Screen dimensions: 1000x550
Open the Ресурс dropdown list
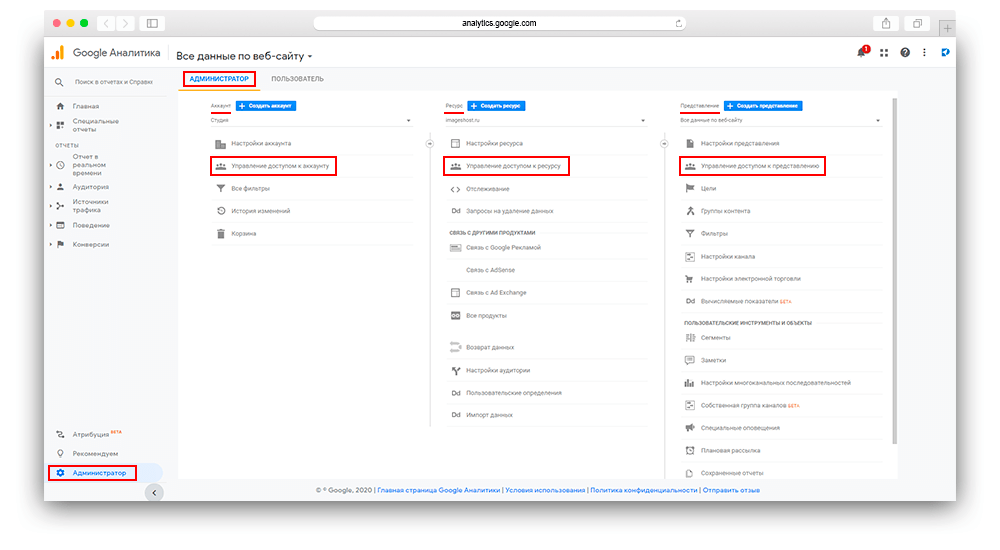[x=546, y=120]
